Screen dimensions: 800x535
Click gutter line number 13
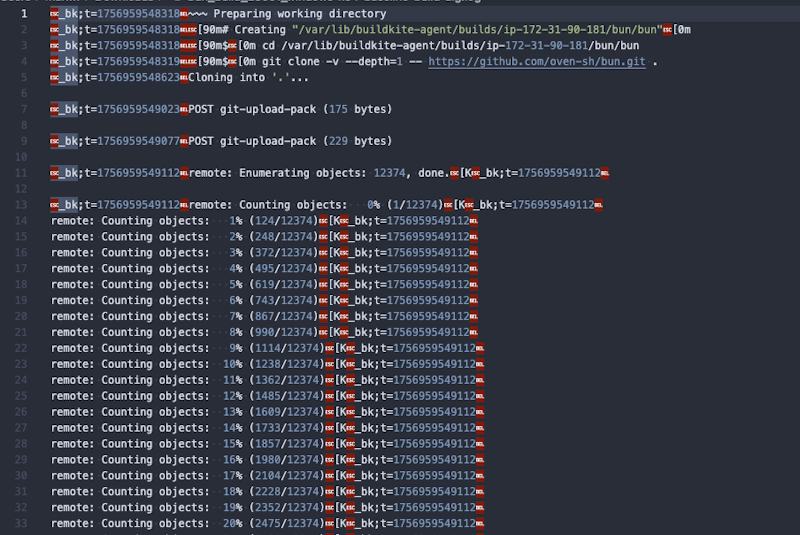(21, 205)
